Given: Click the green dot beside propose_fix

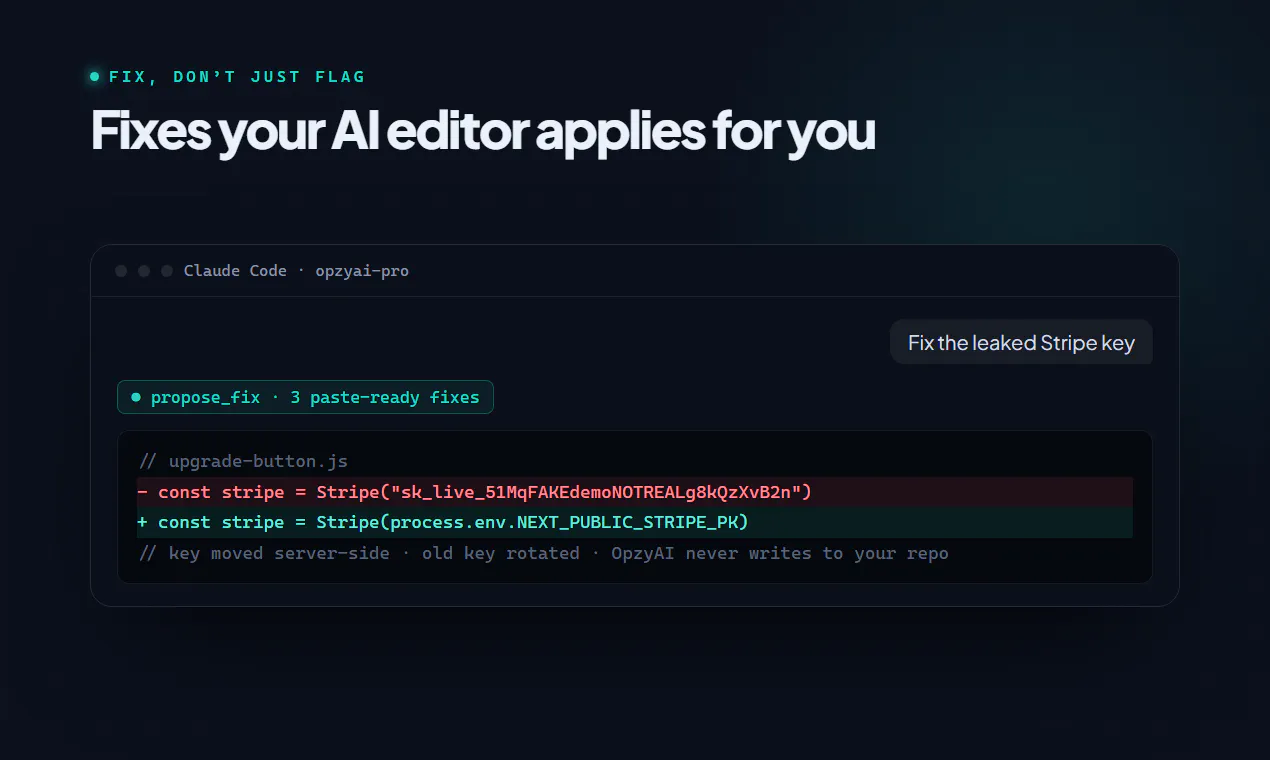Looking at the screenshot, I should (136, 397).
